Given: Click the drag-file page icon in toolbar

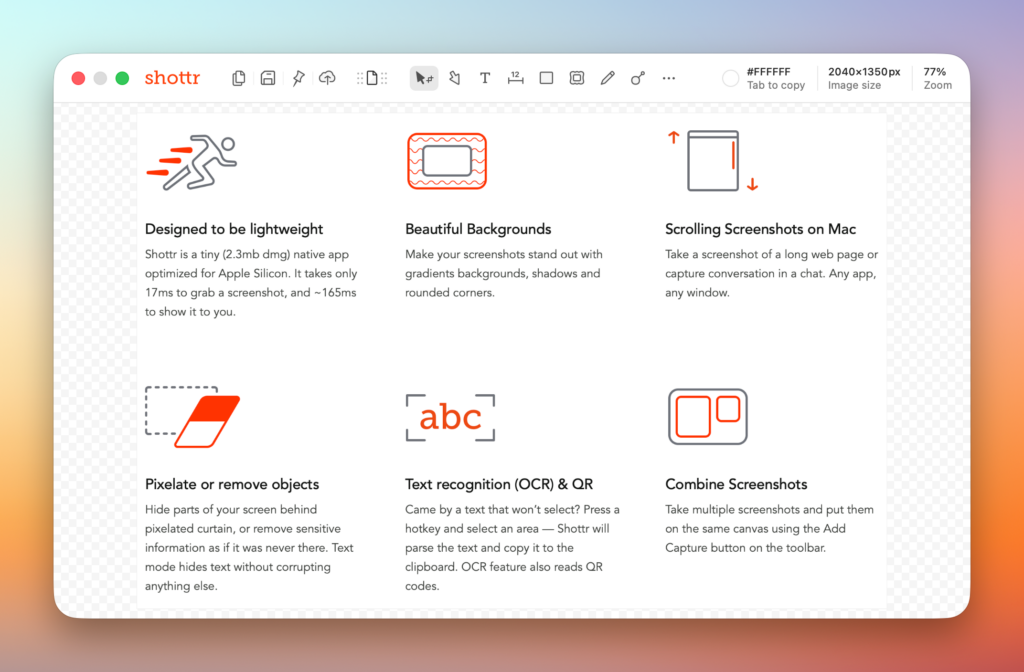Looking at the screenshot, I should click(x=371, y=78).
